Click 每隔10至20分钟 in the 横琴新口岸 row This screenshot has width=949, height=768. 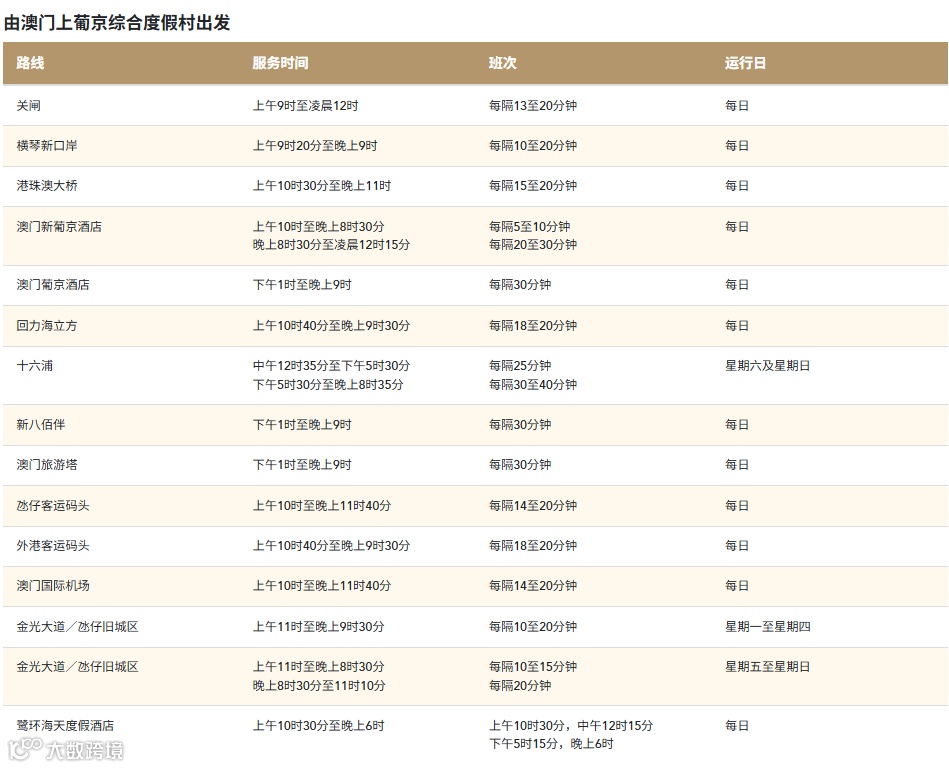click(x=533, y=146)
